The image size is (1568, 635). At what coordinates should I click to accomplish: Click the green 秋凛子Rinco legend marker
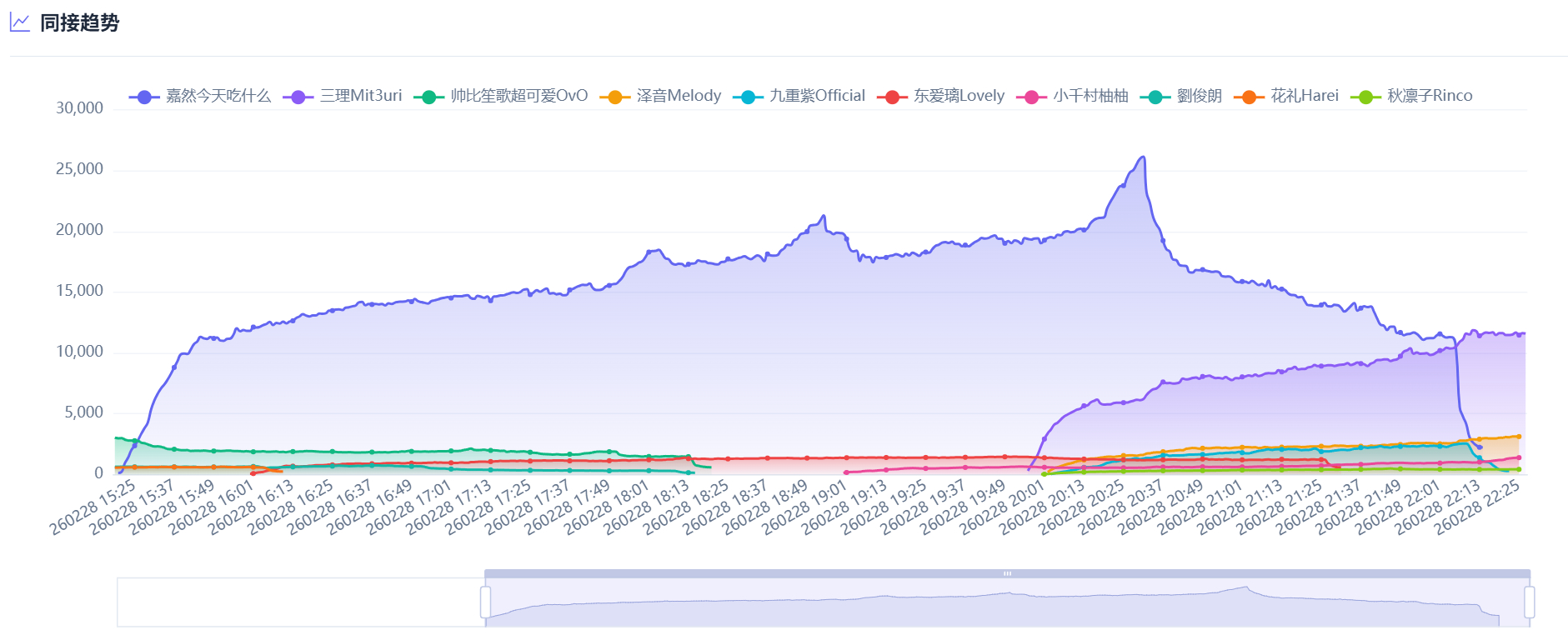(1365, 97)
